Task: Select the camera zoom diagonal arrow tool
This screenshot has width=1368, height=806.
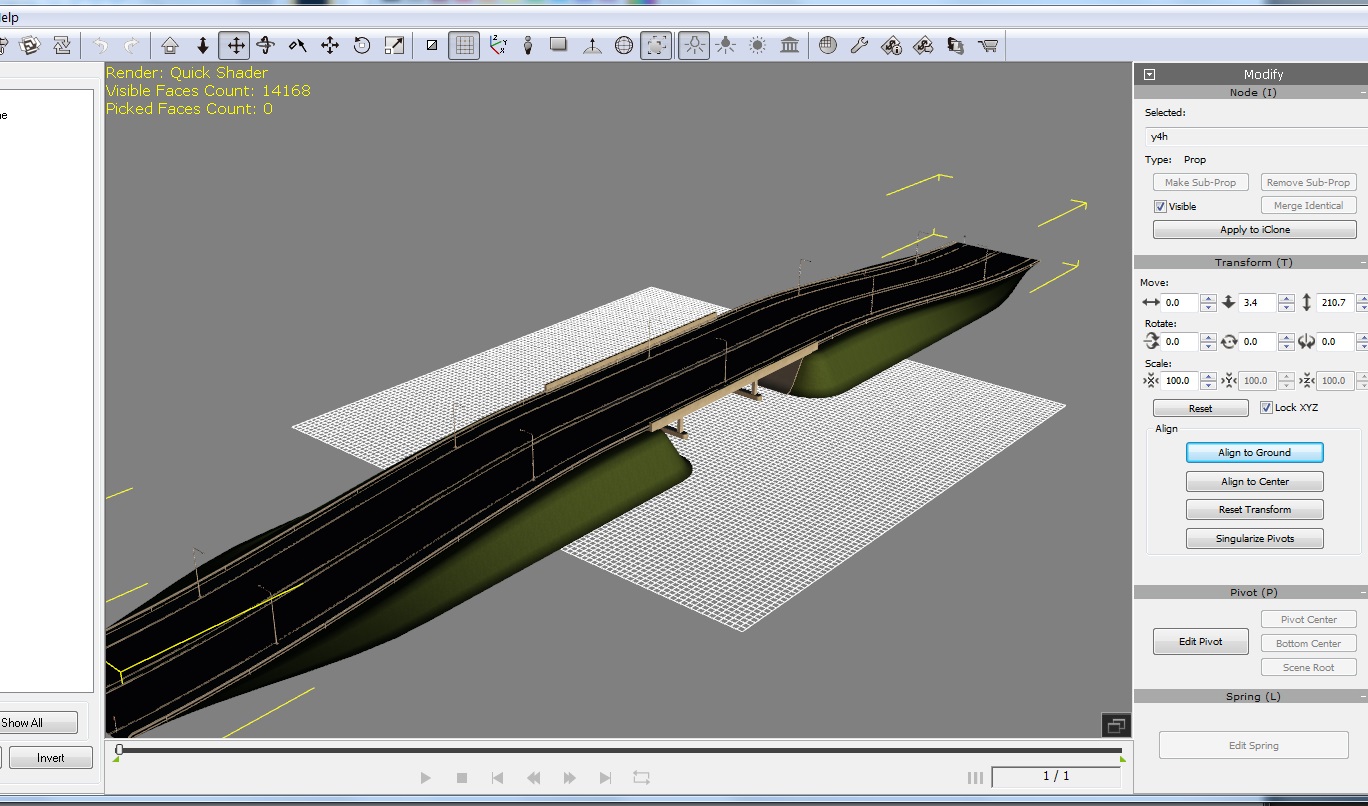Action: (x=394, y=45)
